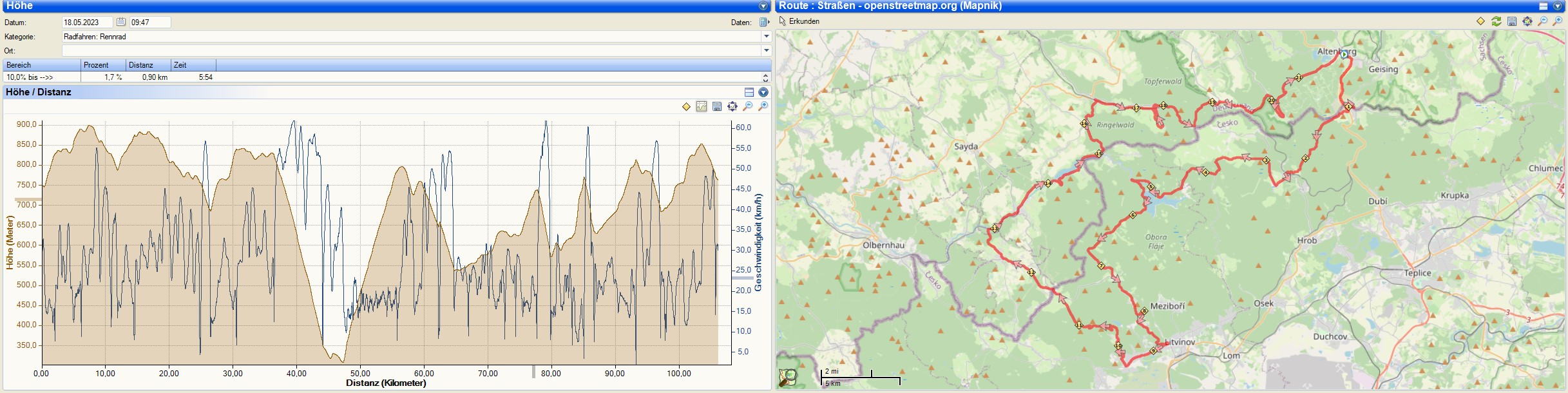
Task: Save the elevation chart image
Action: pos(717,106)
